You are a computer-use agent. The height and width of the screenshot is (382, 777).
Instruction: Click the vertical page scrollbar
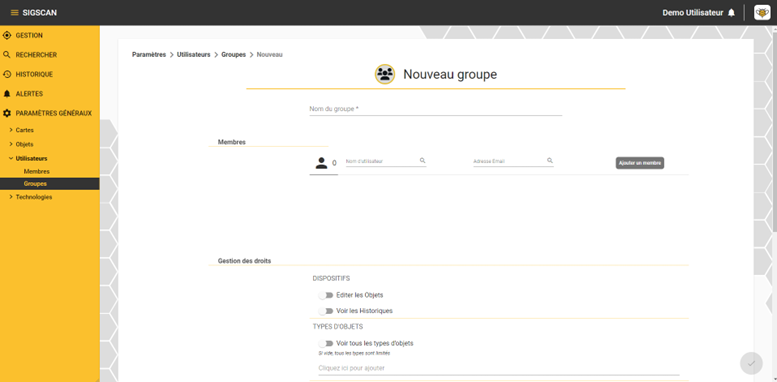774,129
